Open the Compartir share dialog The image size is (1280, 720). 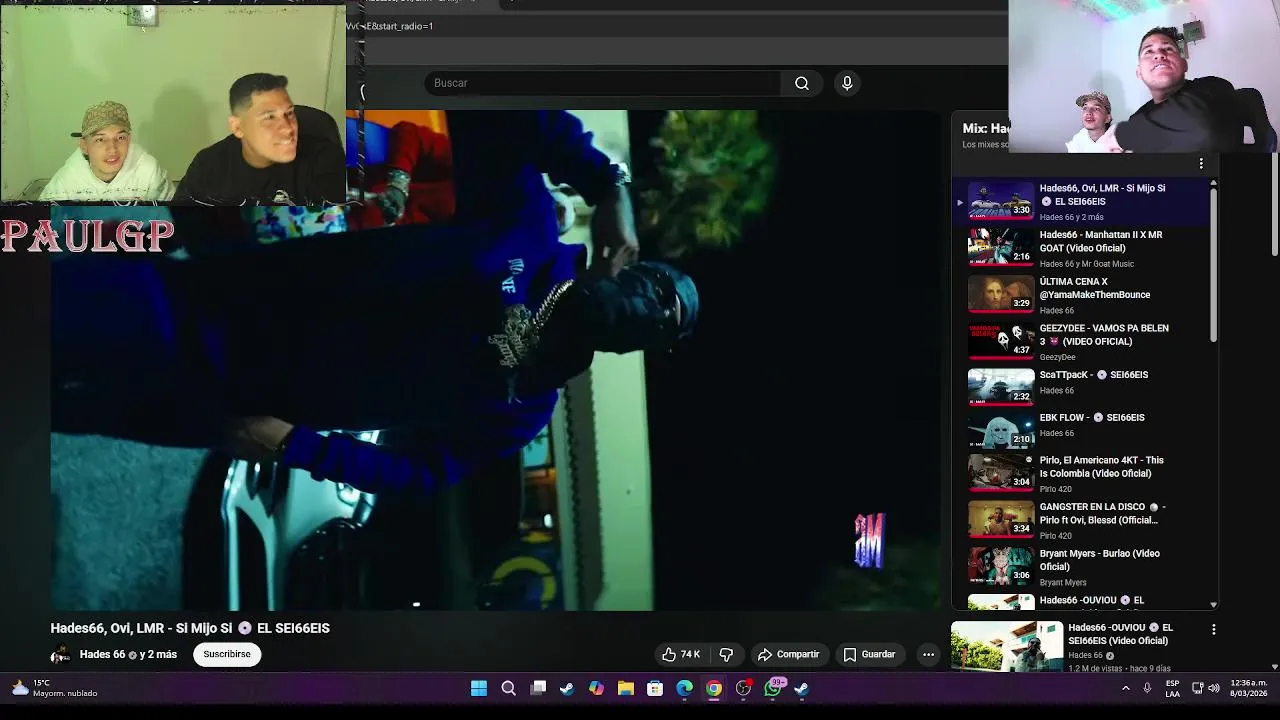[788, 654]
